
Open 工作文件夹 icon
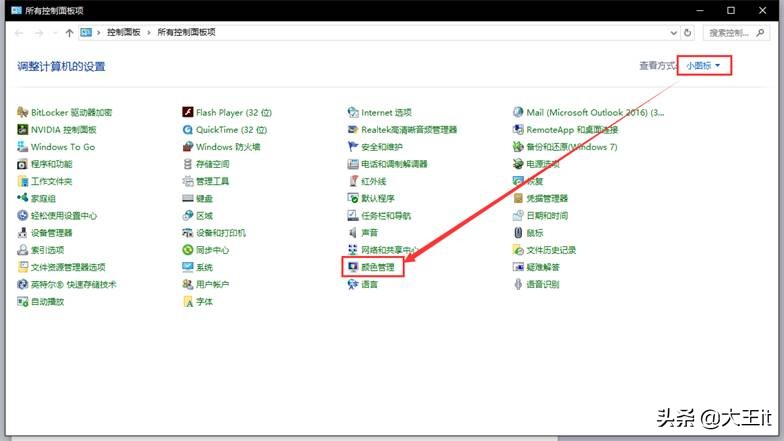(x=22, y=181)
